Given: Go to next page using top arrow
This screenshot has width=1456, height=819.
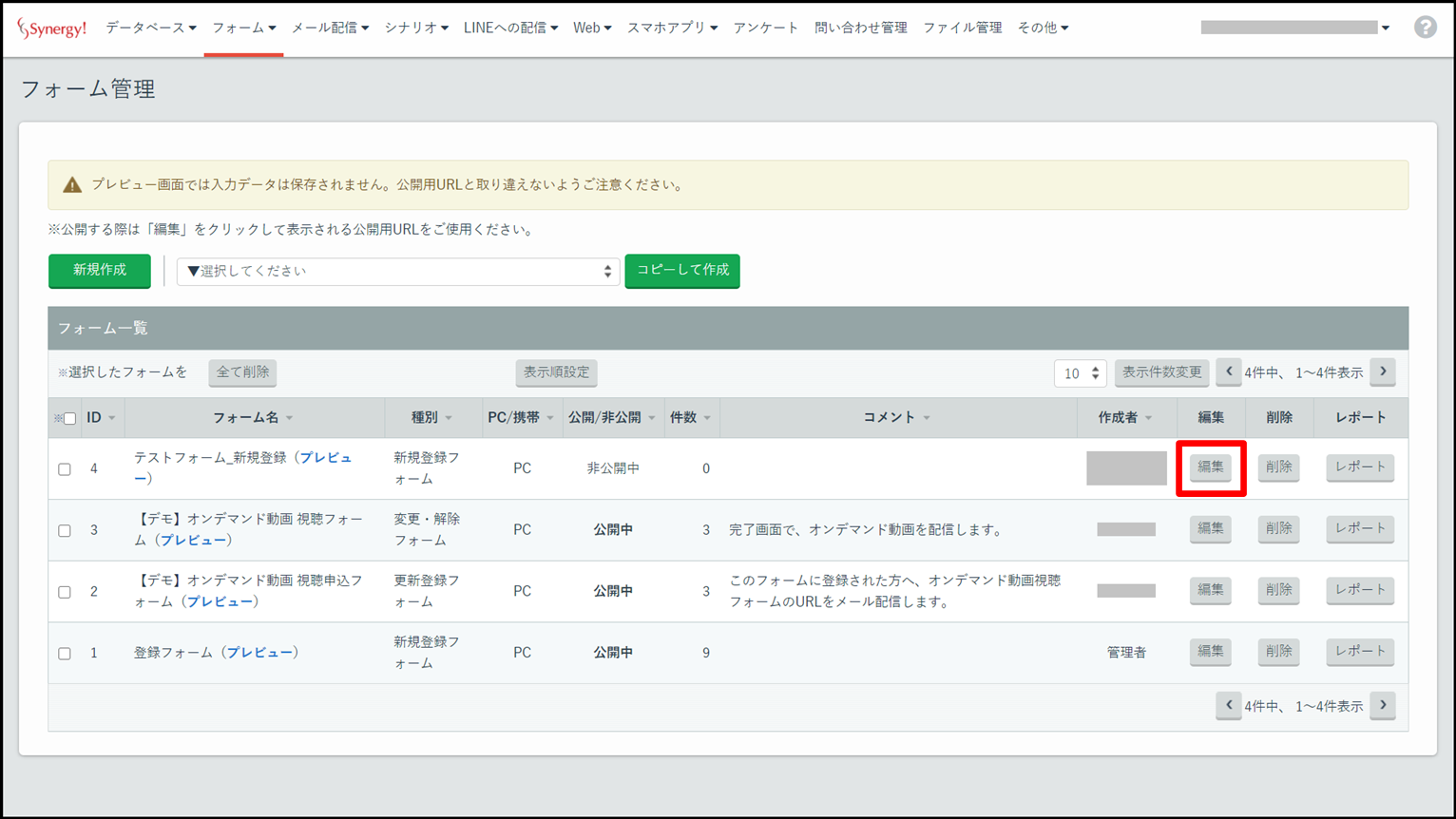Looking at the screenshot, I should point(1383,372).
